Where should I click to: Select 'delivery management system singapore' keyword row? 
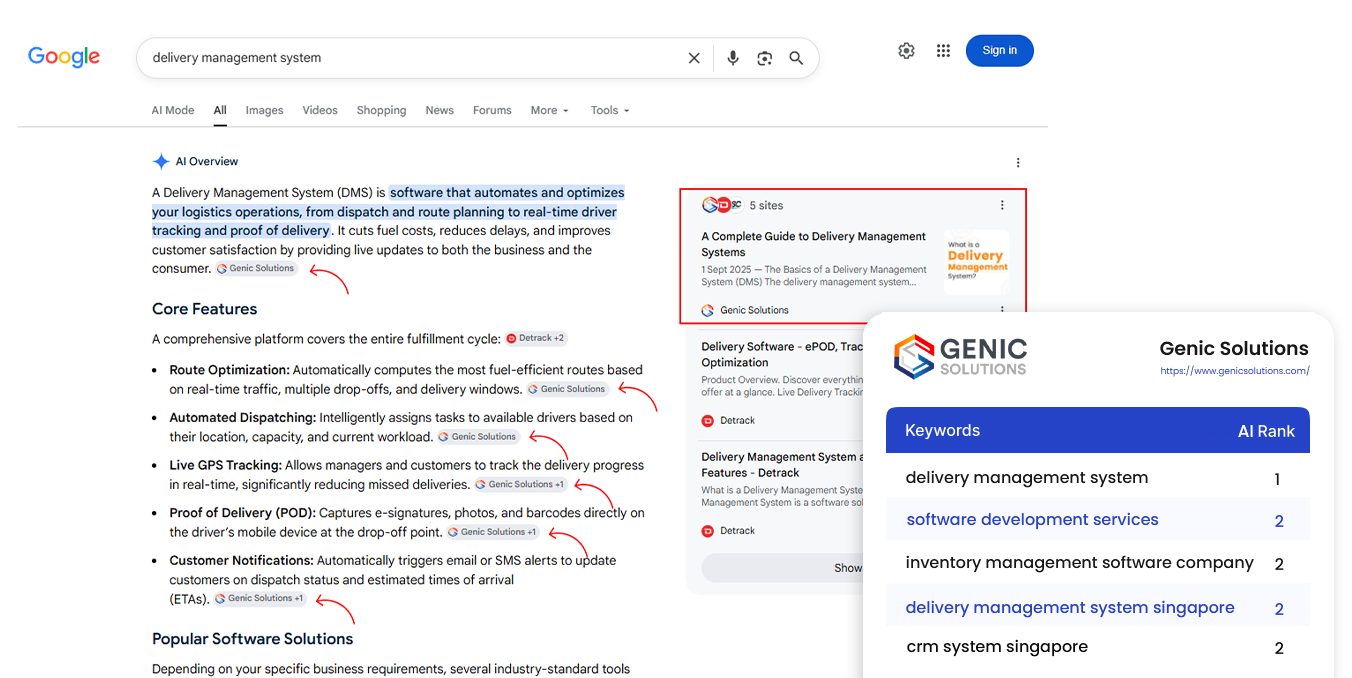1098,607
